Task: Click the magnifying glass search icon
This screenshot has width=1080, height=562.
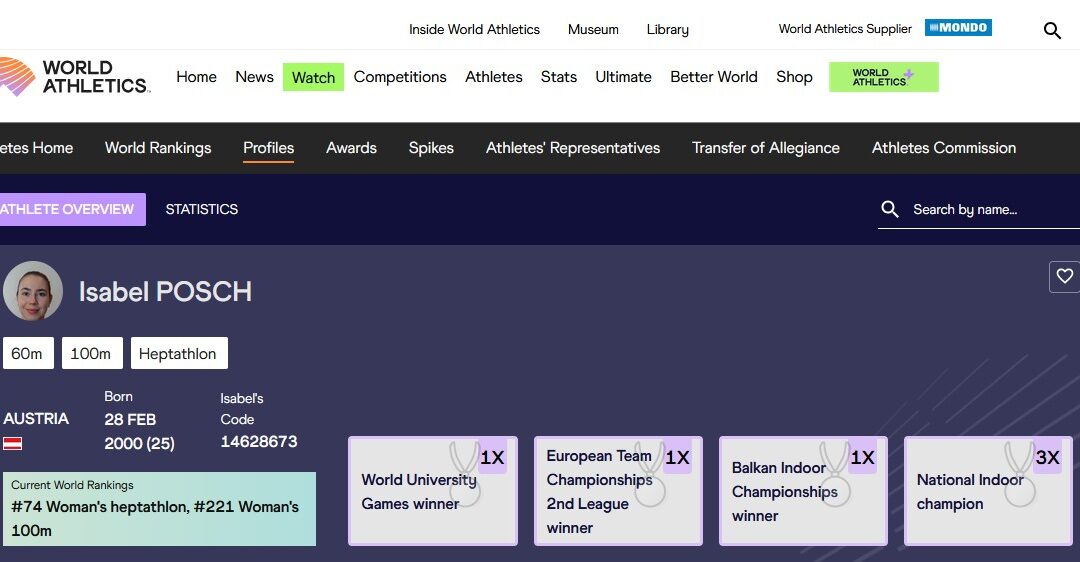Action: coord(1052,30)
